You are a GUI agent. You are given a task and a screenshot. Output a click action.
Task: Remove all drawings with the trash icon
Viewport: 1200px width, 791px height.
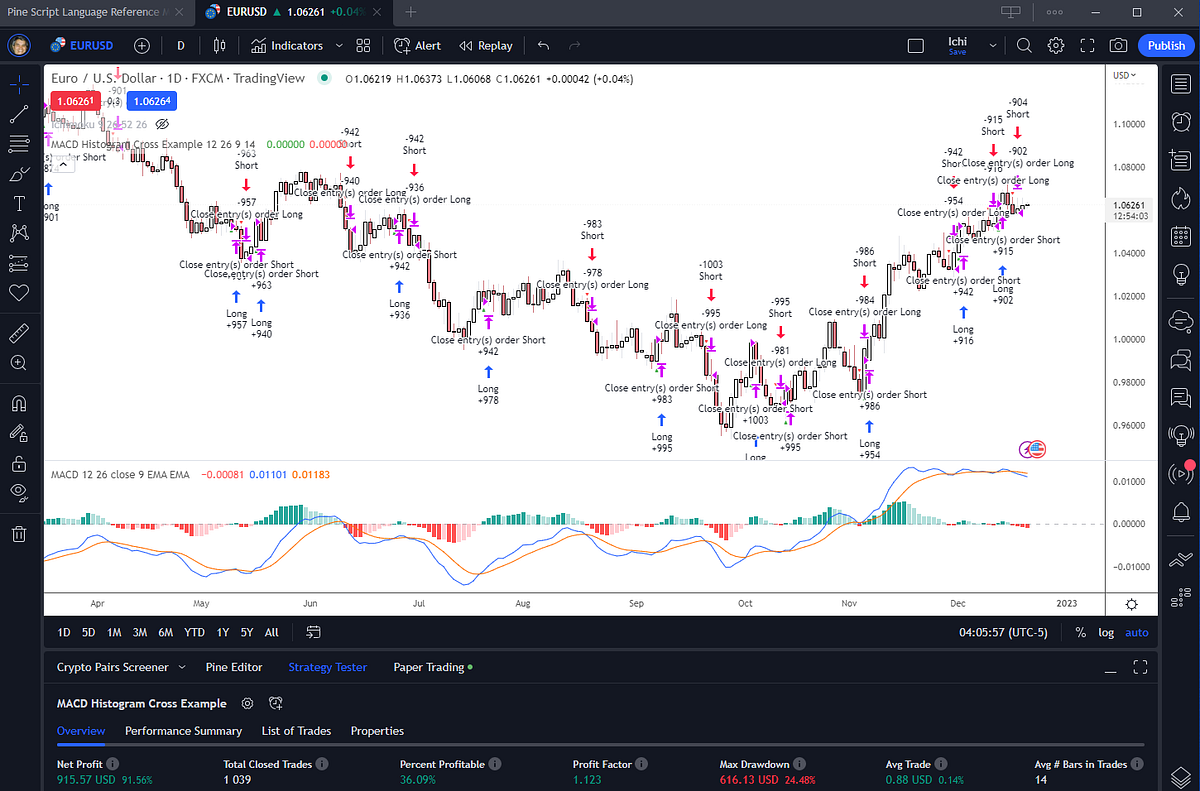(18, 533)
